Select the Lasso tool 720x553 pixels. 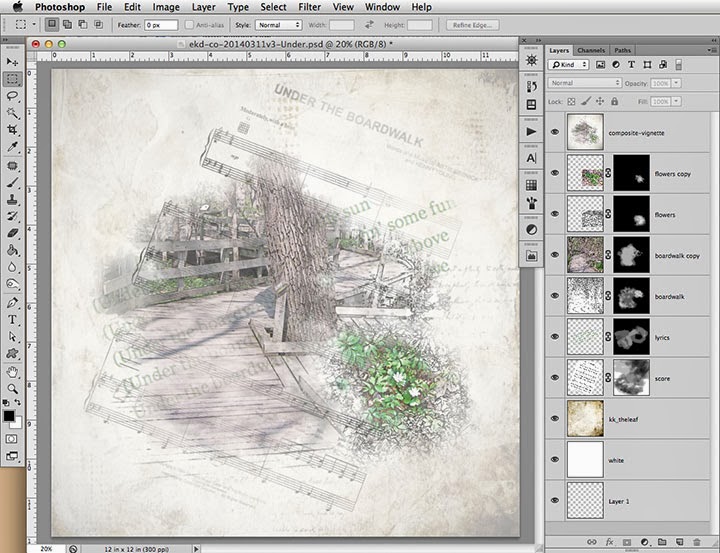click(x=12, y=96)
